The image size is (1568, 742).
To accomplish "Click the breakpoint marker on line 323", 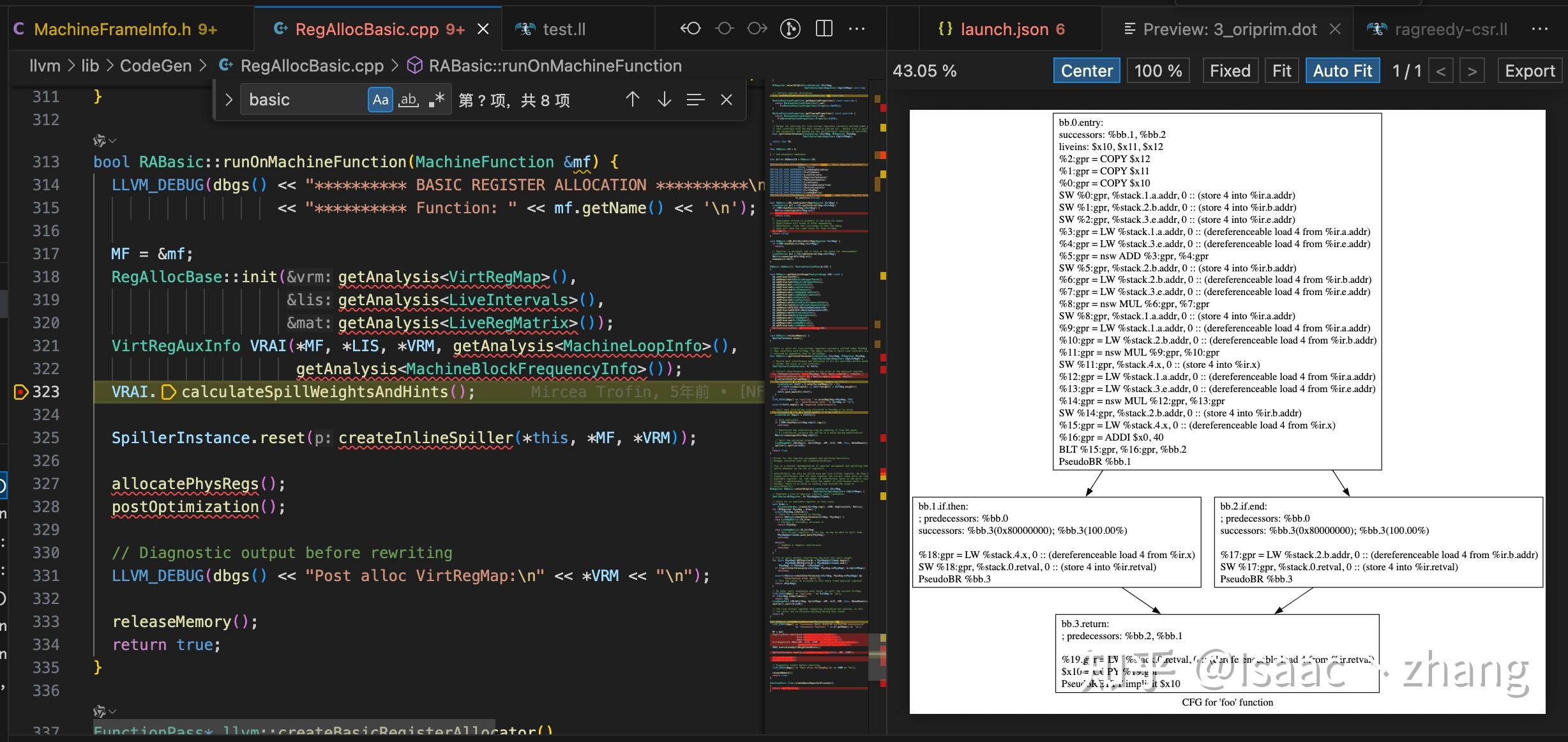I will coord(20,391).
